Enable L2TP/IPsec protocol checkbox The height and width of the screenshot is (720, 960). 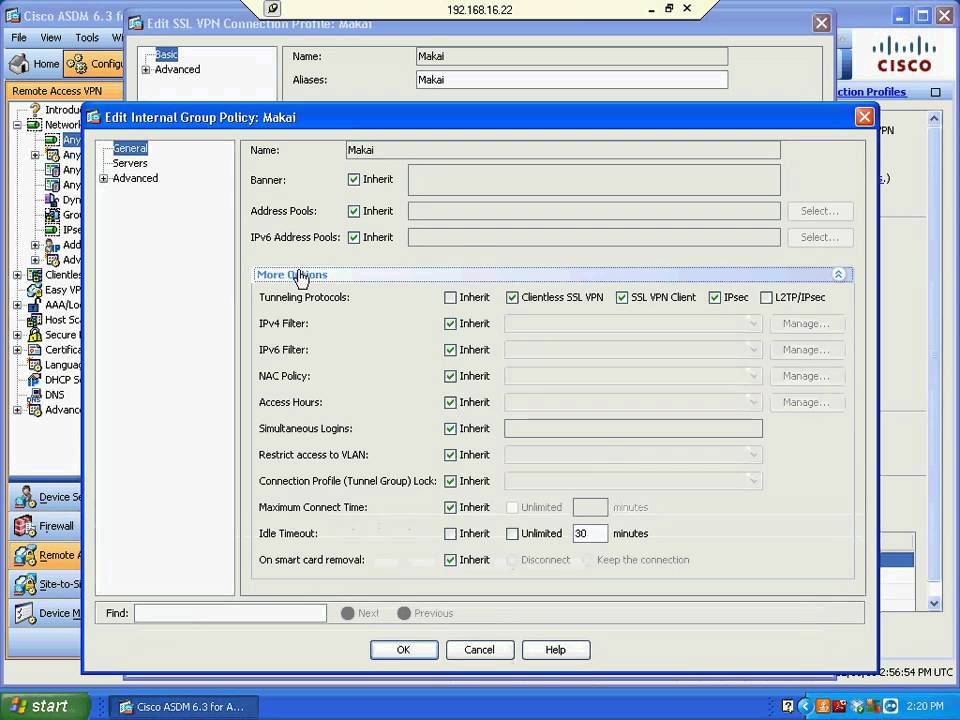765,298
